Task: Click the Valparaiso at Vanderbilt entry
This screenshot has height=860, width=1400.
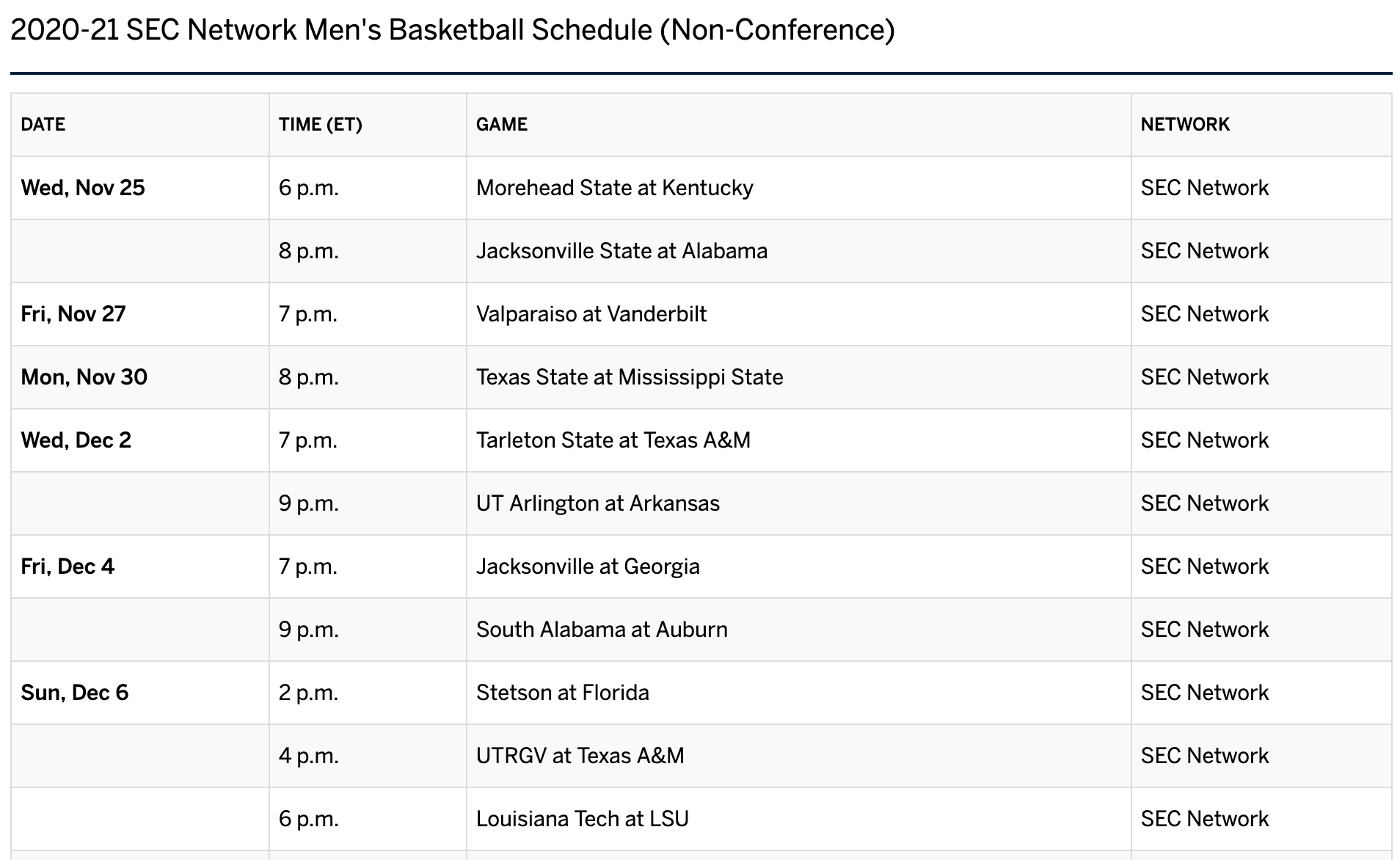Action: point(591,314)
